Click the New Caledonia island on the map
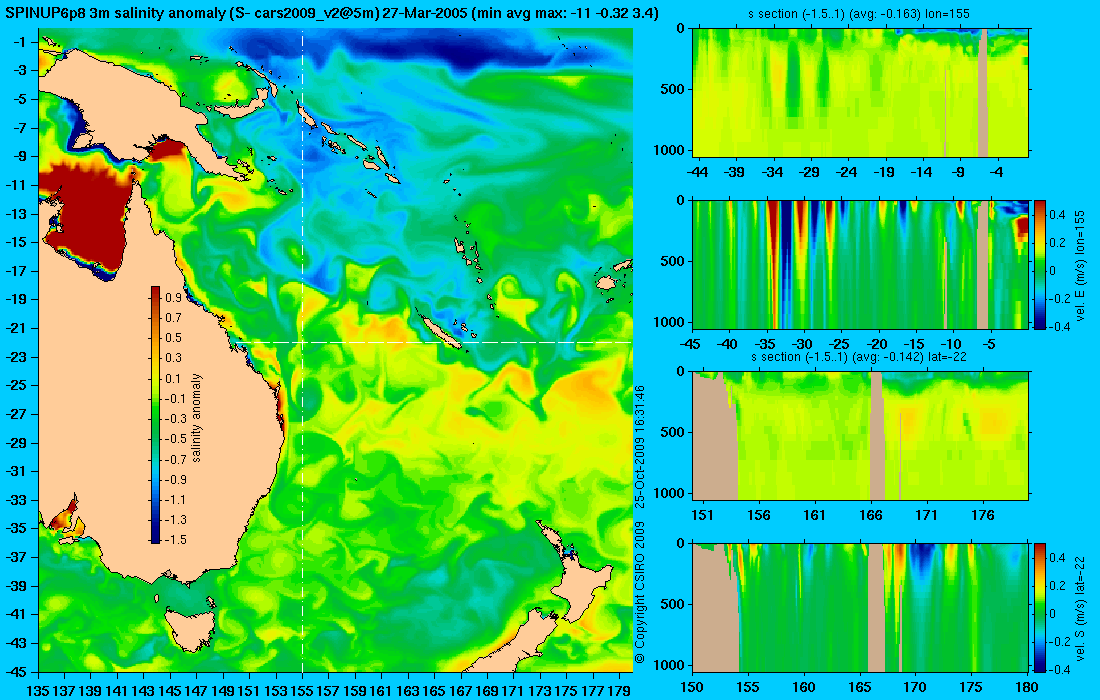Screen dimensions: 1100x700 (x=441, y=330)
